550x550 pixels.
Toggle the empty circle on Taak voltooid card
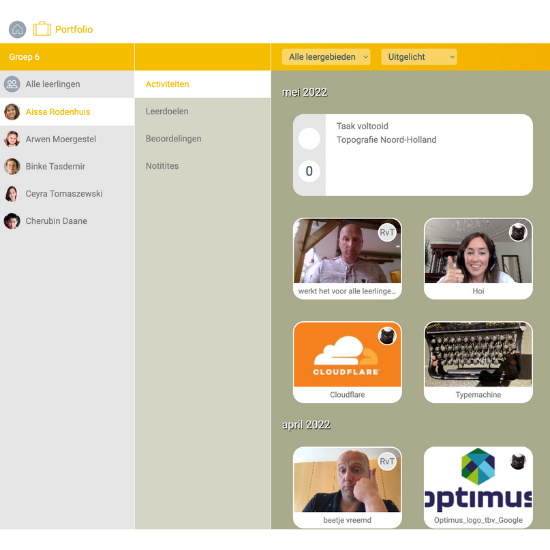pyautogui.click(x=309, y=139)
